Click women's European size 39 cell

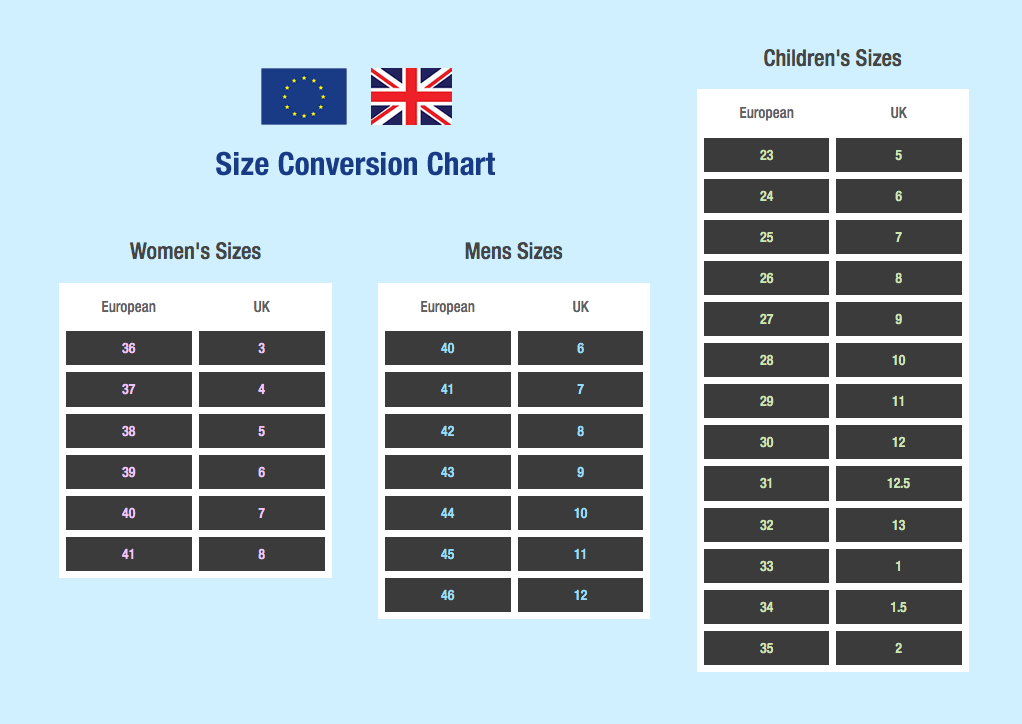(x=129, y=472)
